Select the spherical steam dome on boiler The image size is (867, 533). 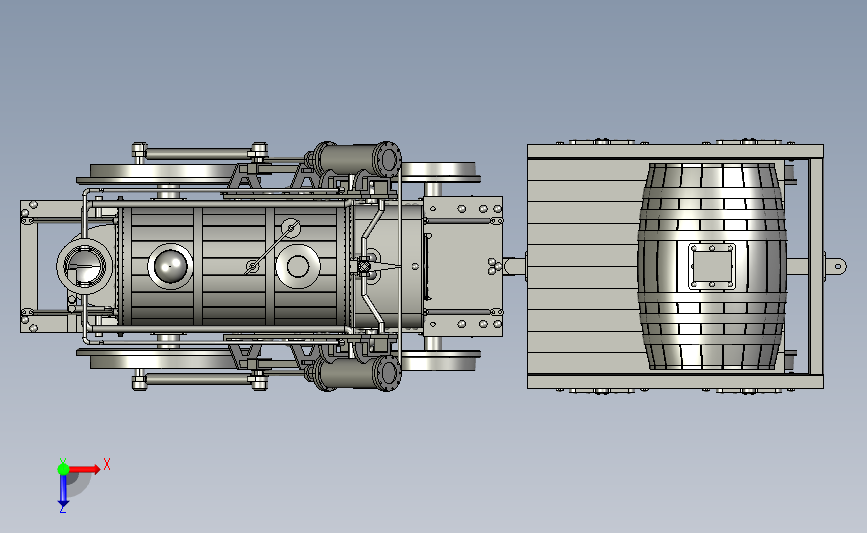170,266
